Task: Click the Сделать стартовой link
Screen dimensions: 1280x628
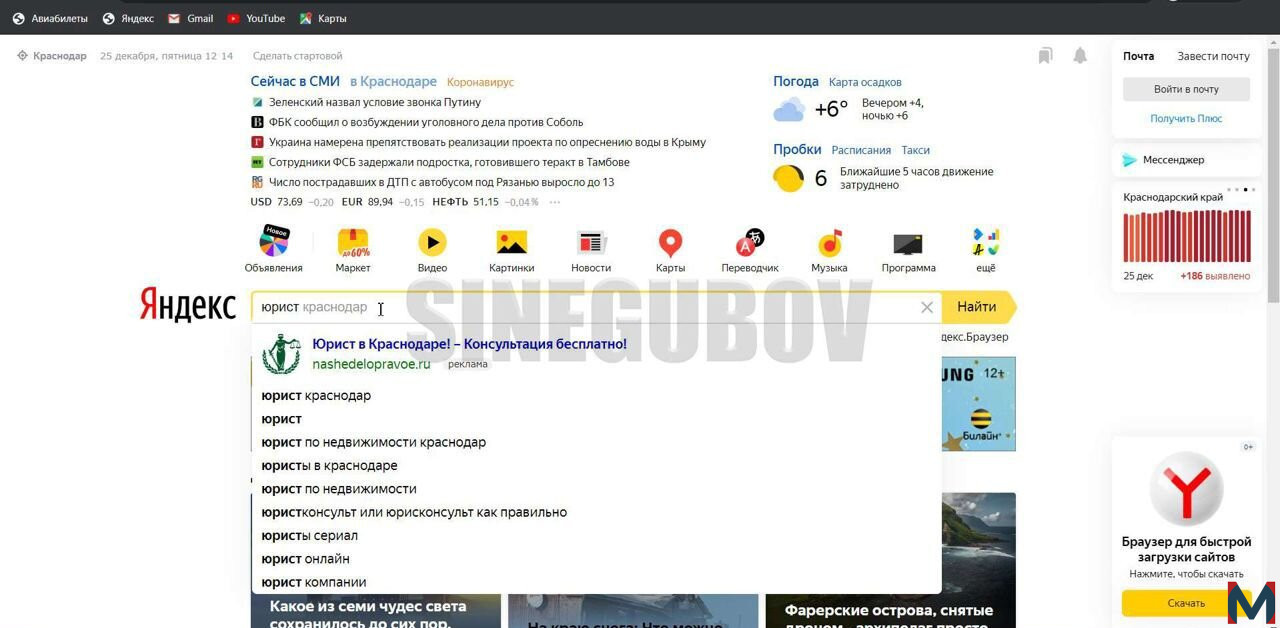Action: coord(298,56)
